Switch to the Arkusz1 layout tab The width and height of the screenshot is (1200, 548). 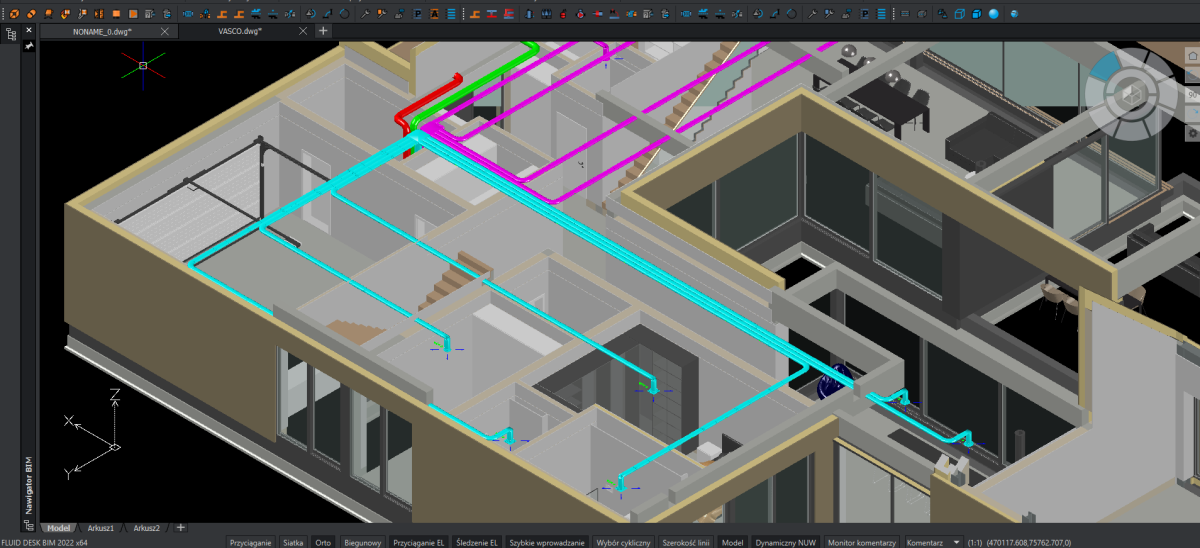pyautogui.click(x=101, y=527)
